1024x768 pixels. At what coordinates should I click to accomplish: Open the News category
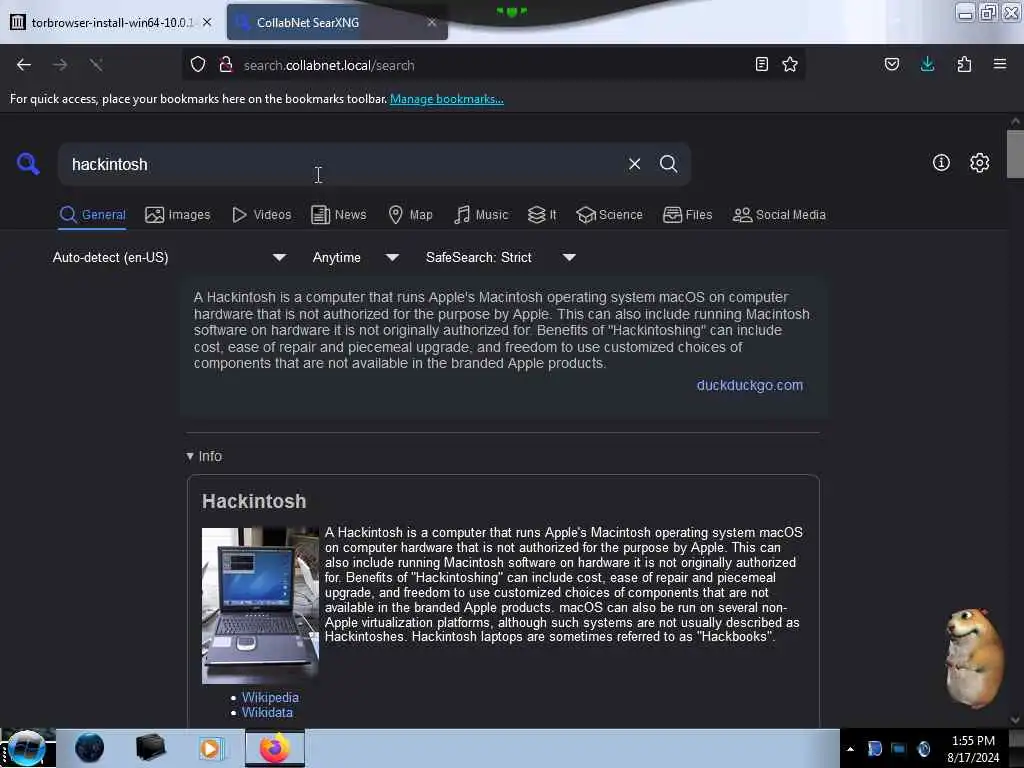point(338,215)
